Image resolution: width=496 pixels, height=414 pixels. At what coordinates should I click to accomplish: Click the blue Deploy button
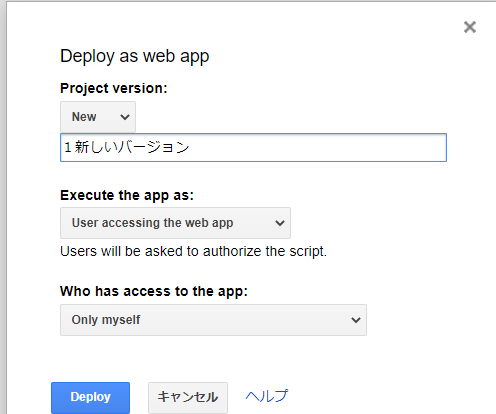tap(90, 397)
